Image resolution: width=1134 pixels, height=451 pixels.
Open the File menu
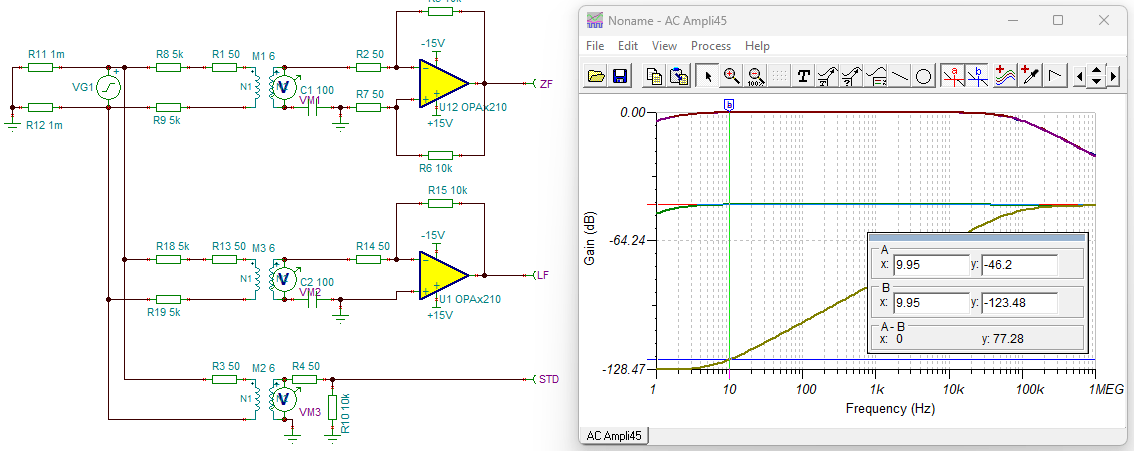[x=594, y=46]
